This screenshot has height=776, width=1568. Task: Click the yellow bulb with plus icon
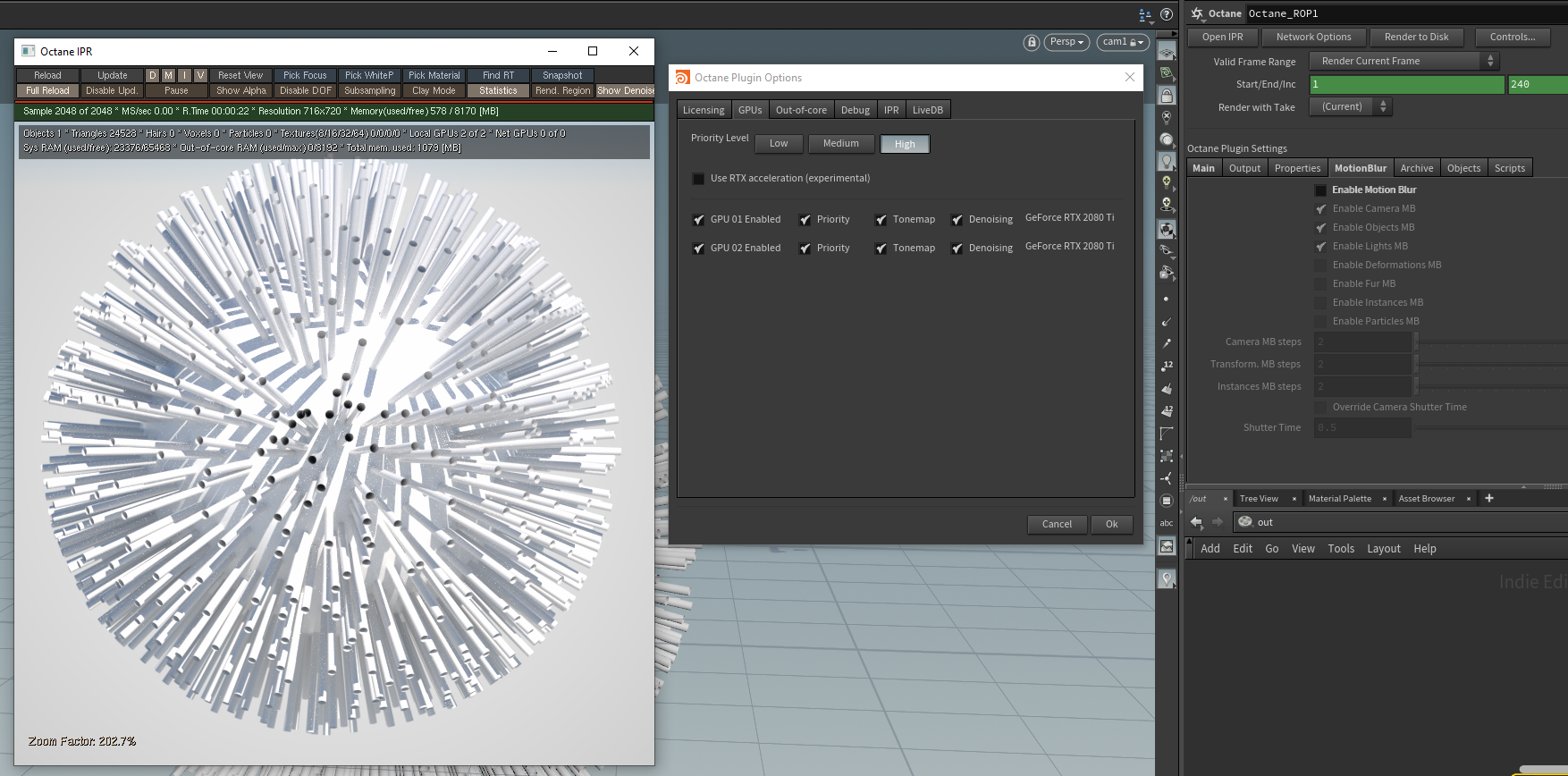(x=1167, y=182)
